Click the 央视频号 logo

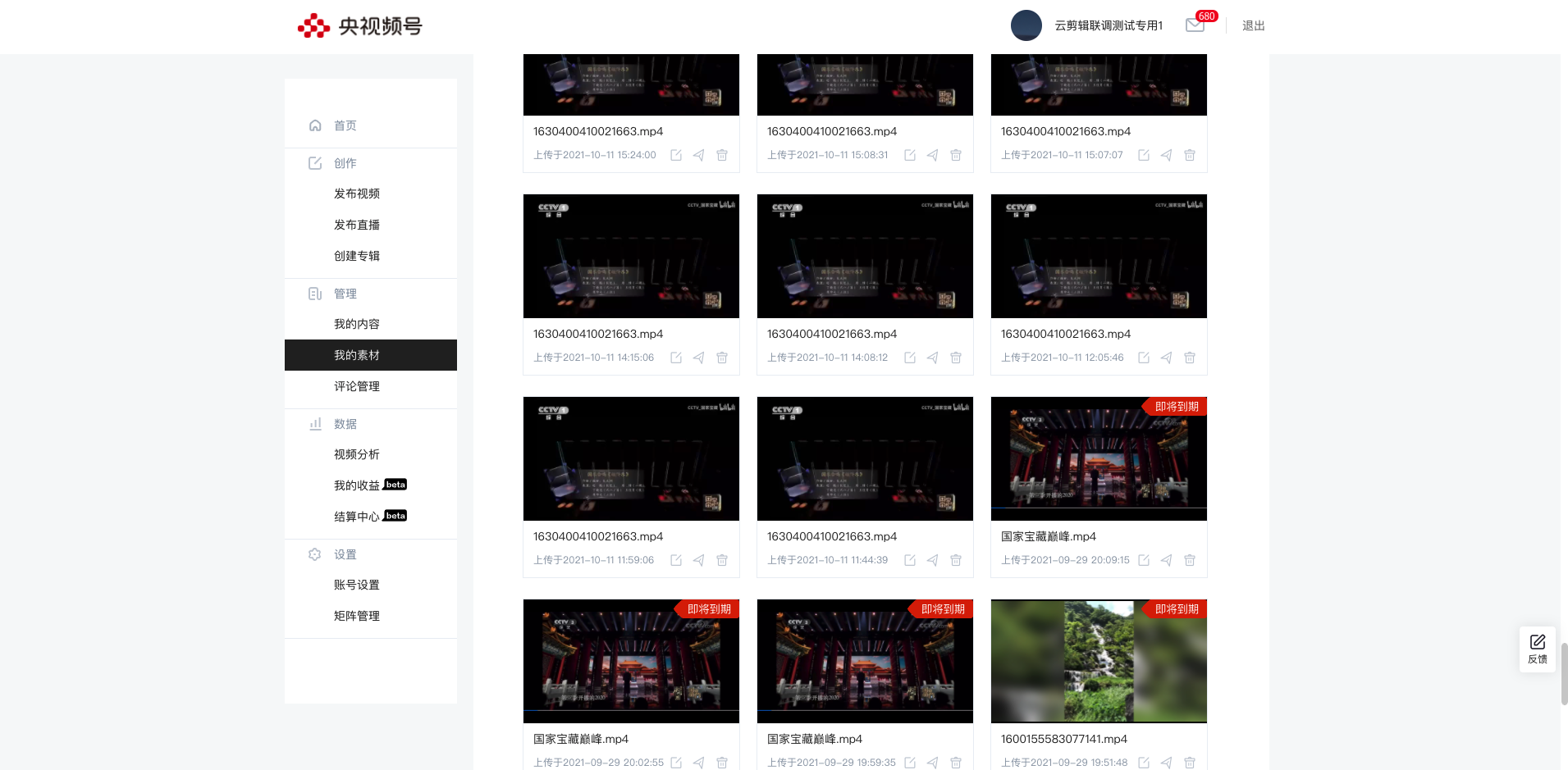pyautogui.click(x=360, y=26)
